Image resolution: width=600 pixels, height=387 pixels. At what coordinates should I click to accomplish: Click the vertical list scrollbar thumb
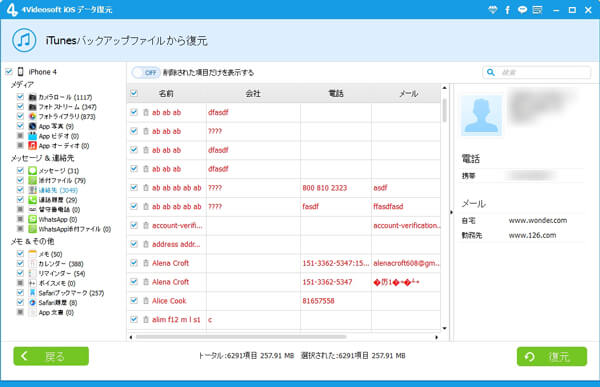click(x=445, y=110)
